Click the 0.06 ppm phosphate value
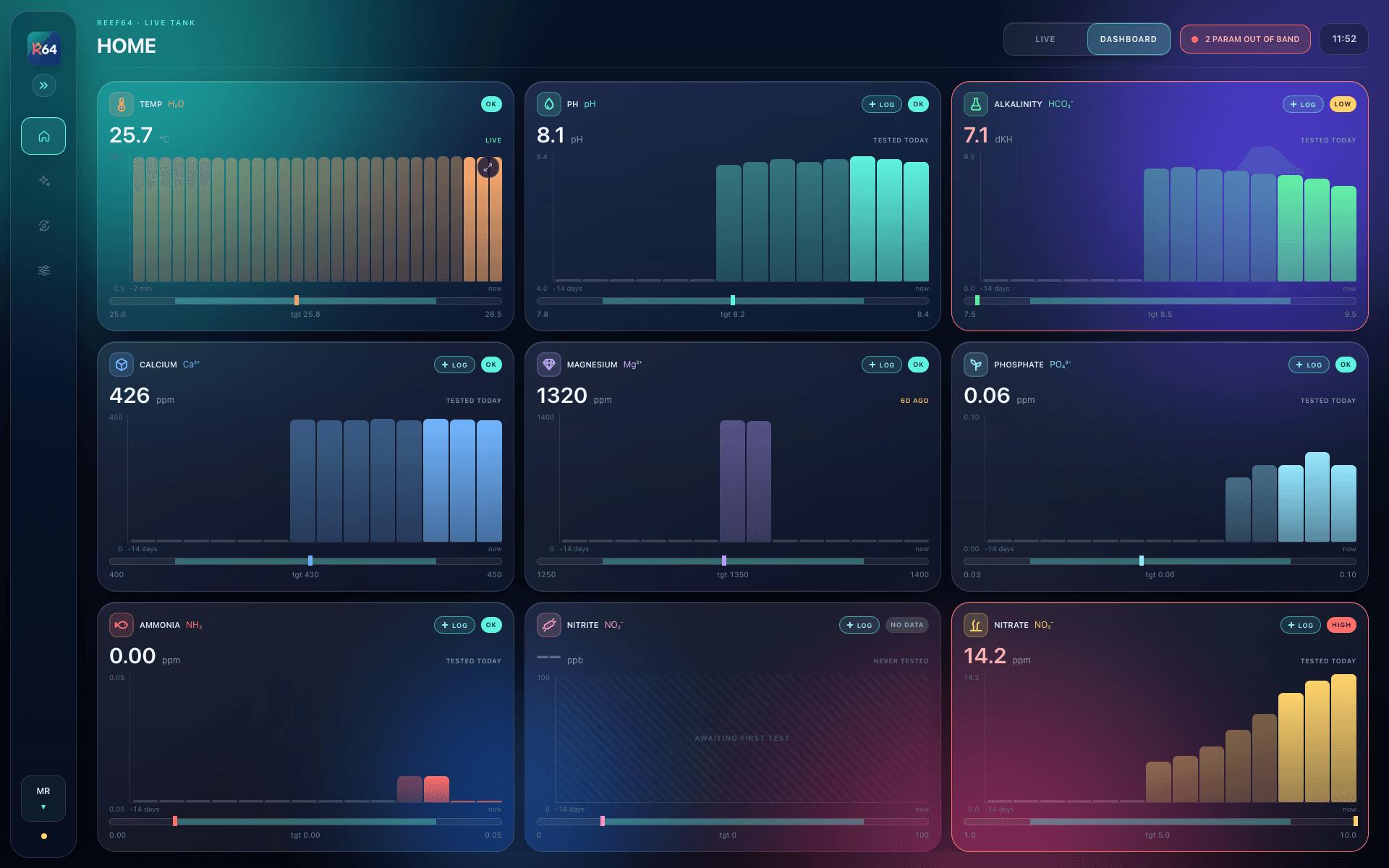 click(987, 396)
